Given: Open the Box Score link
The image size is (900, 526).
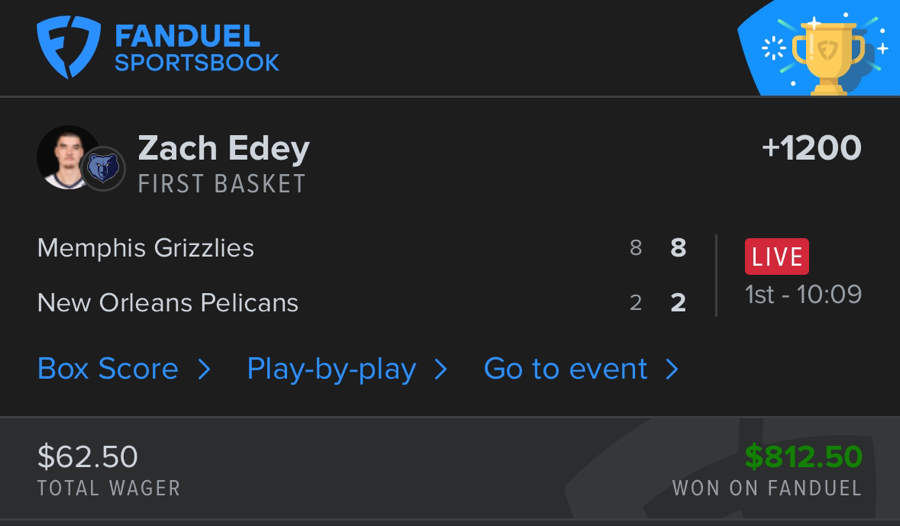Looking at the screenshot, I should click(108, 369).
